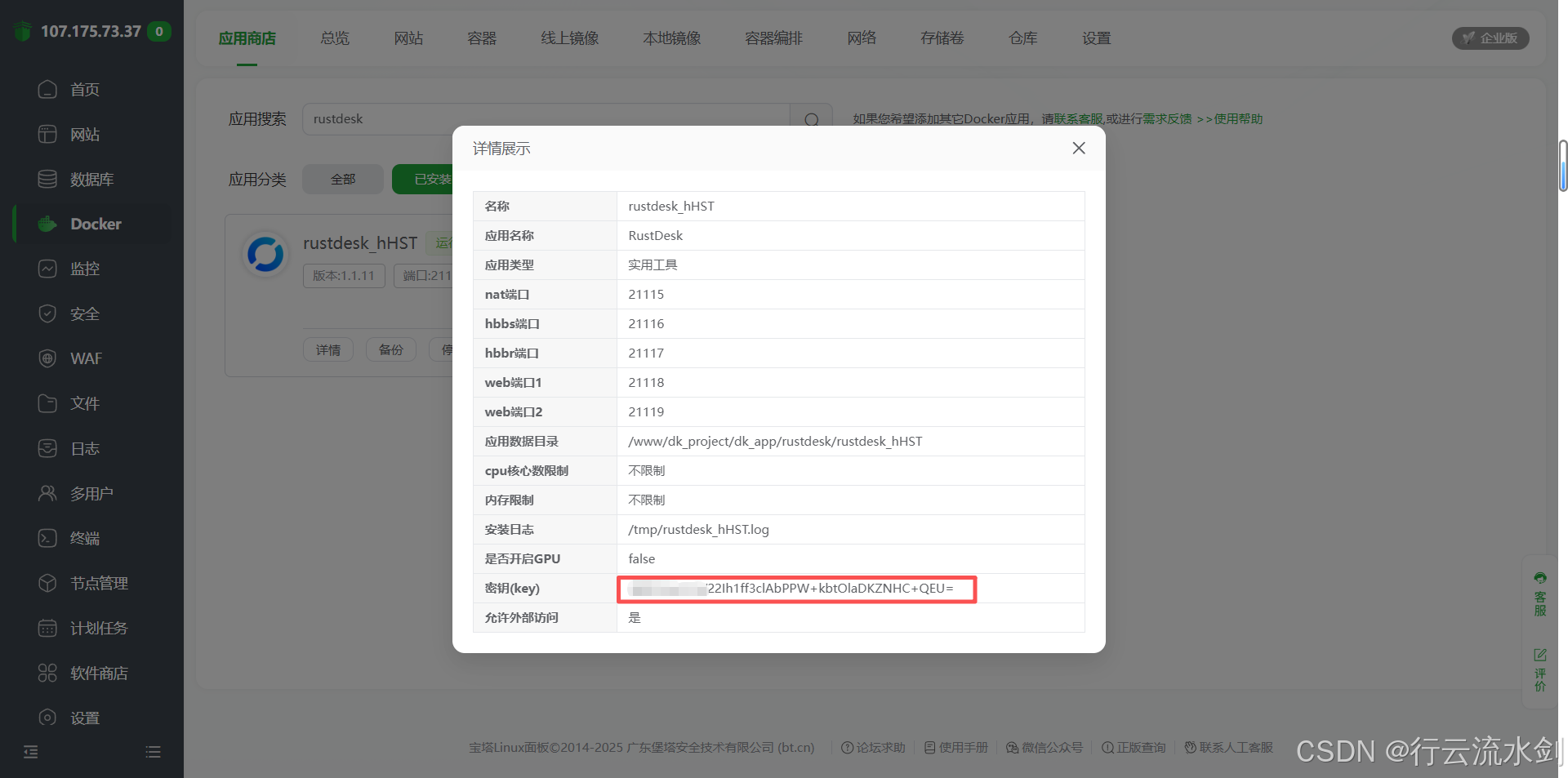Close the 详情展示 details dialog
The height and width of the screenshot is (778, 1568).
pos(1078,148)
